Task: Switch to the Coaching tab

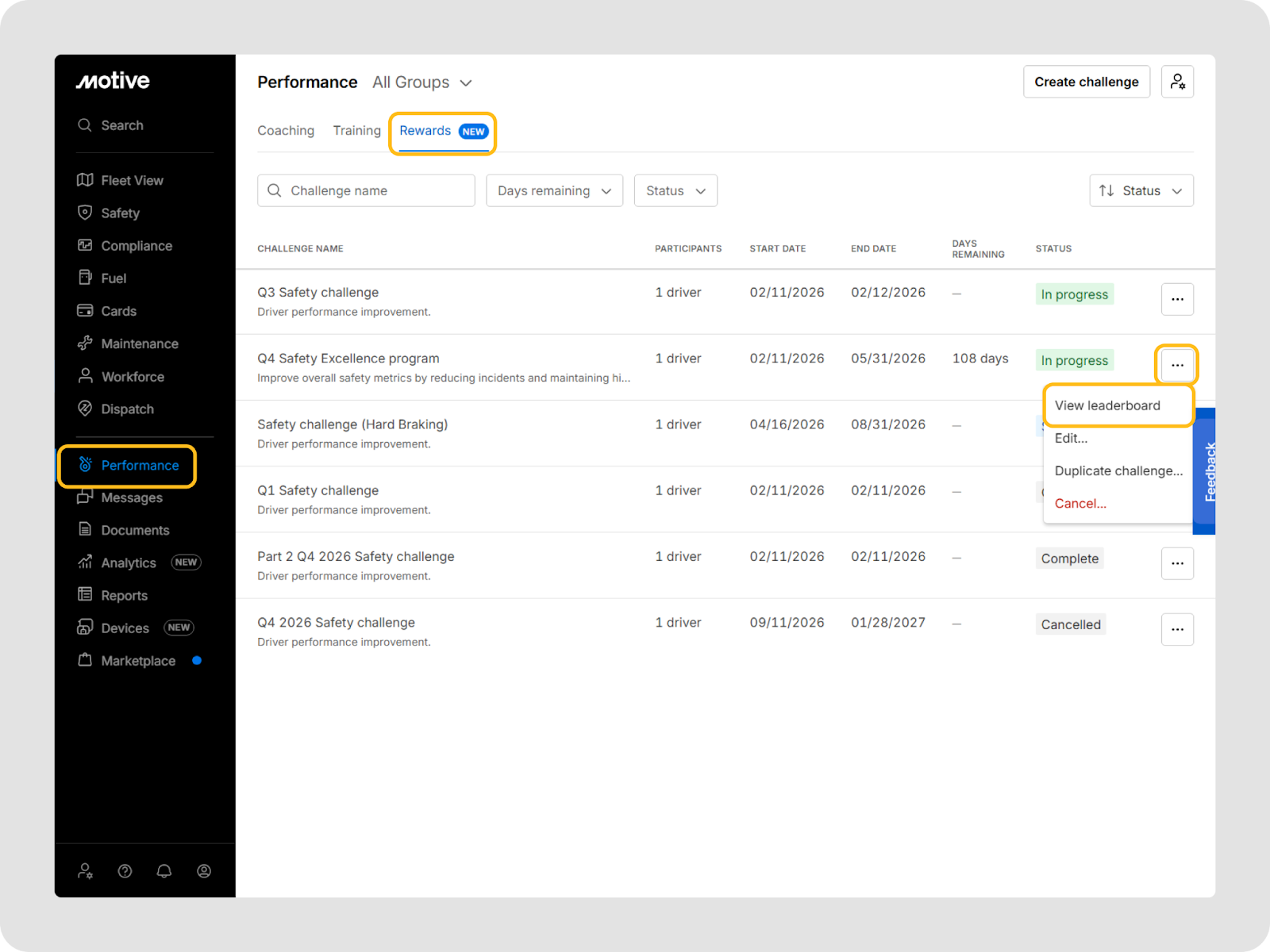Action: (x=286, y=131)
